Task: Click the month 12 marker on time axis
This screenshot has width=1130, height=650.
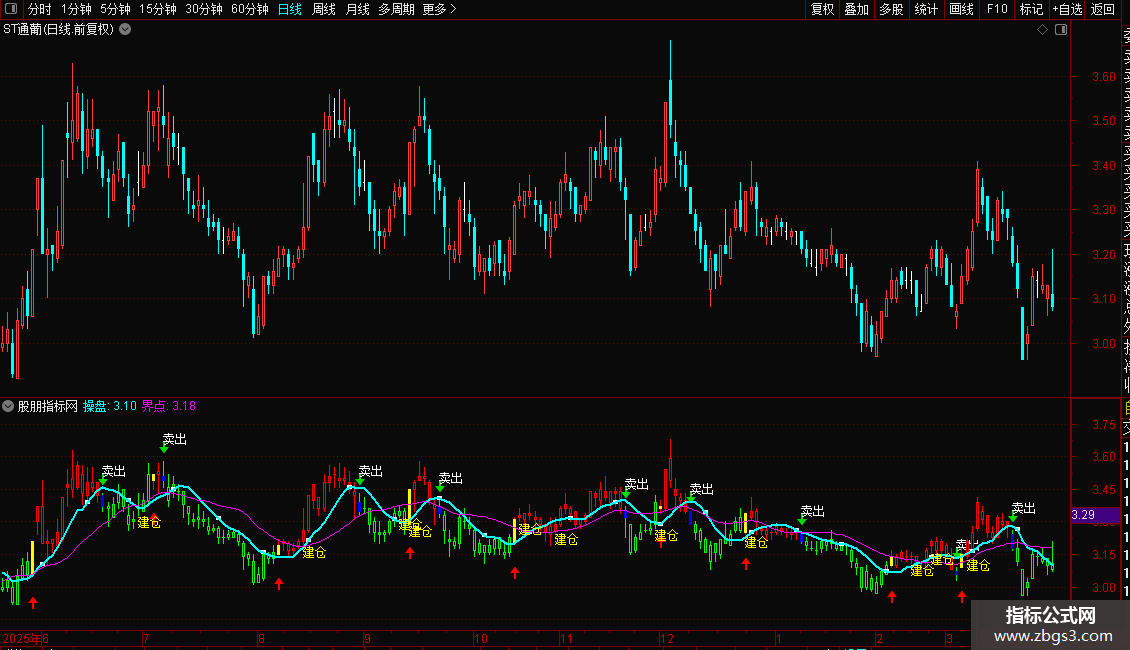Action: coord(667,638)
